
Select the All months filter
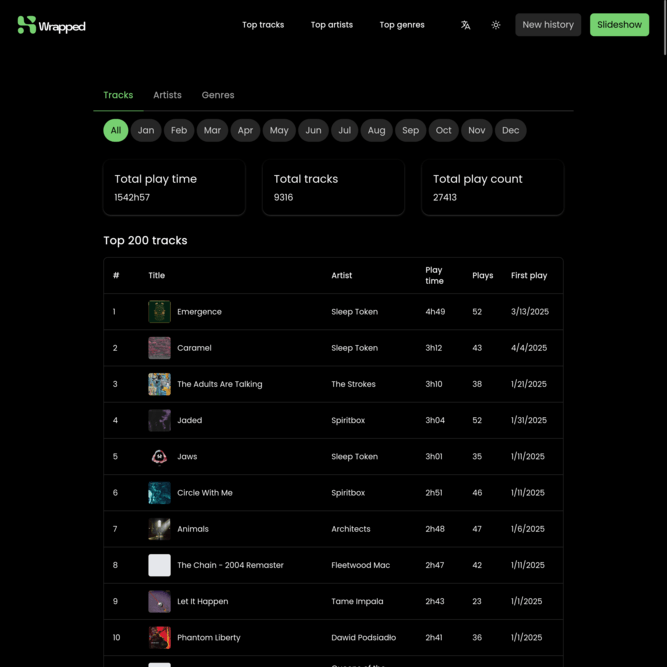pos(116,130)
